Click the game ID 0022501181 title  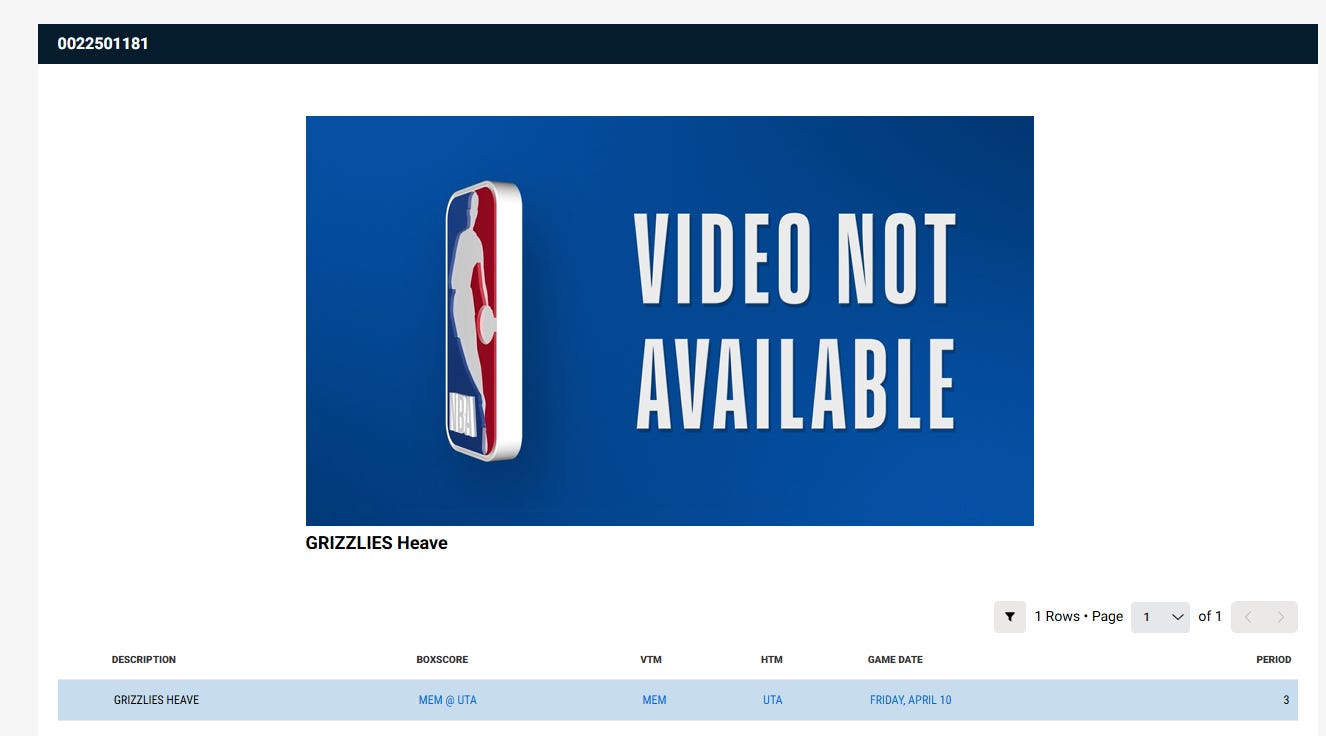[x=103, y=44]
